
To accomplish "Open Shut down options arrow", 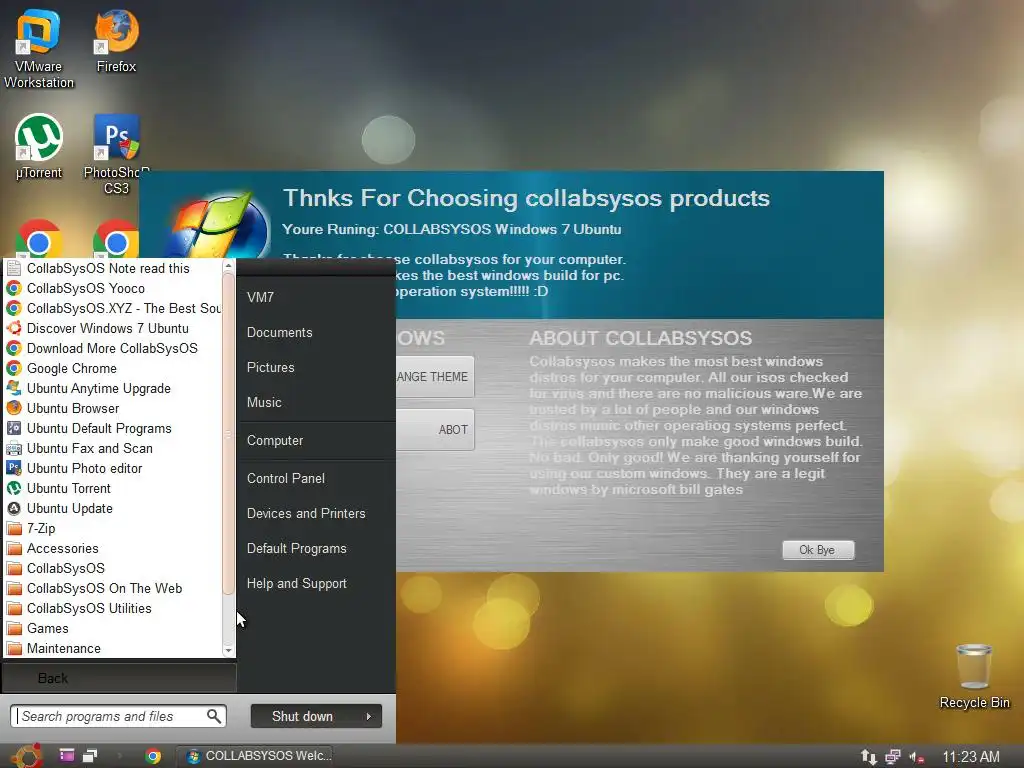I will [x=369, y=716].
